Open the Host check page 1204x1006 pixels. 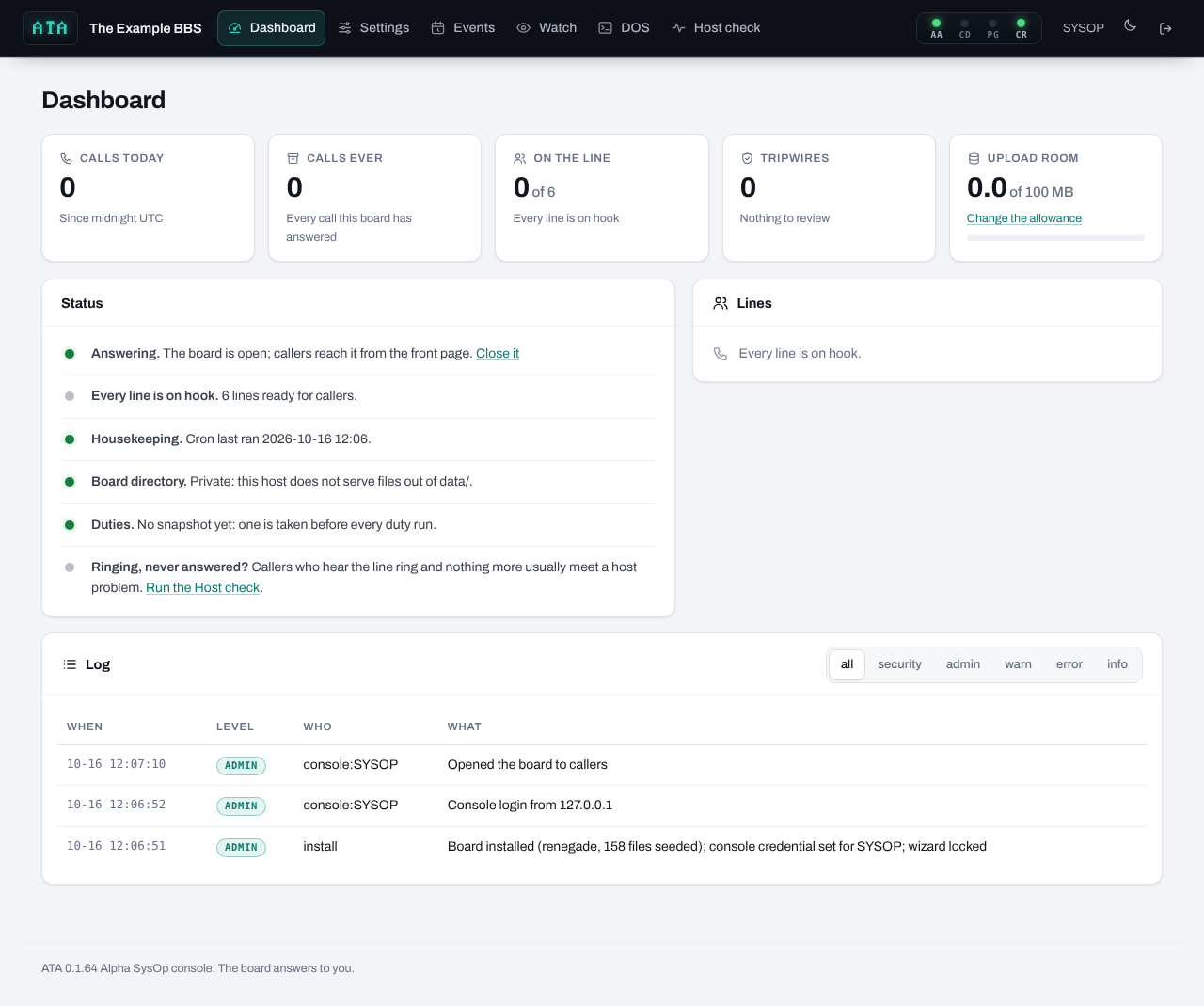click(716, 28)
